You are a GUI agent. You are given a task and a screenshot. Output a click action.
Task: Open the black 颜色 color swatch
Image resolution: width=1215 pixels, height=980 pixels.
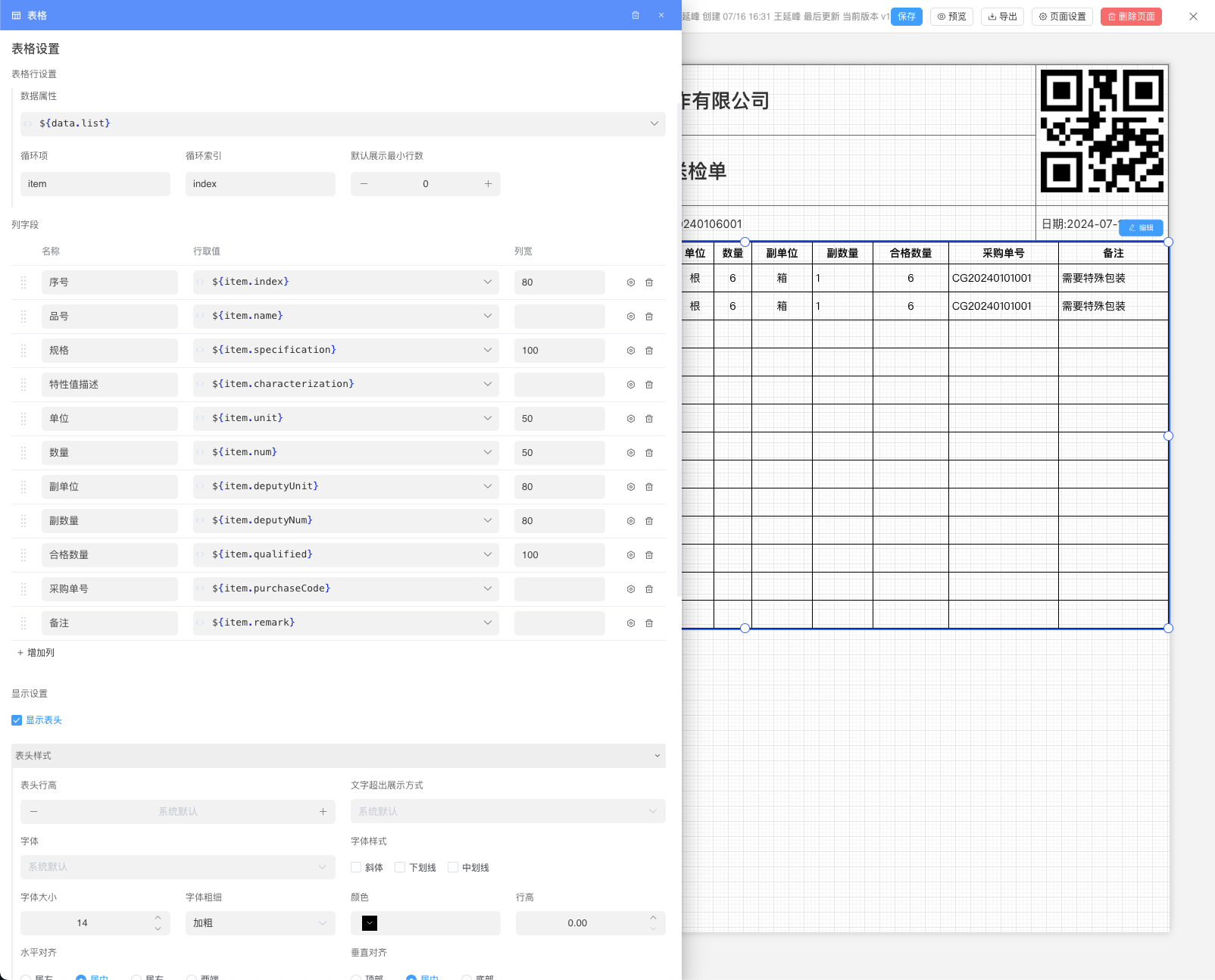pyautogui.click(x=367, y=922)
